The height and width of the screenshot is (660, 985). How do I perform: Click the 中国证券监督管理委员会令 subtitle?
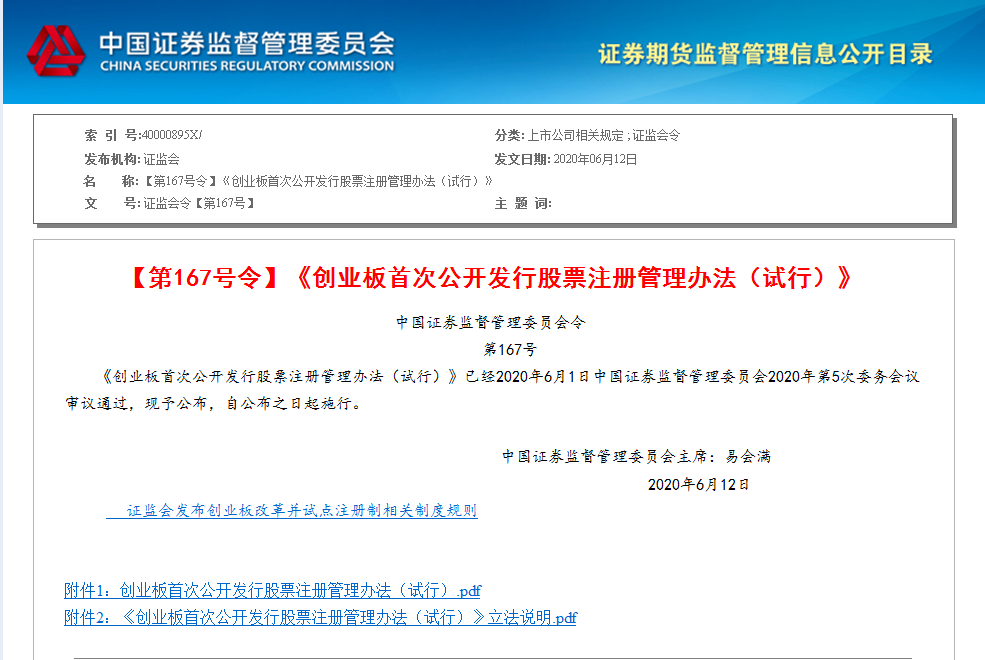coord(491,323)
